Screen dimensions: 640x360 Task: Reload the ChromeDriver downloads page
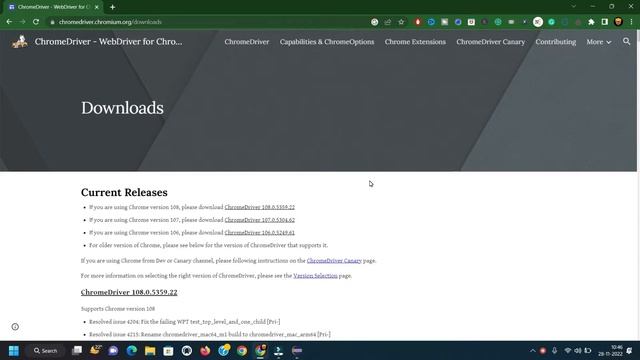36,22
